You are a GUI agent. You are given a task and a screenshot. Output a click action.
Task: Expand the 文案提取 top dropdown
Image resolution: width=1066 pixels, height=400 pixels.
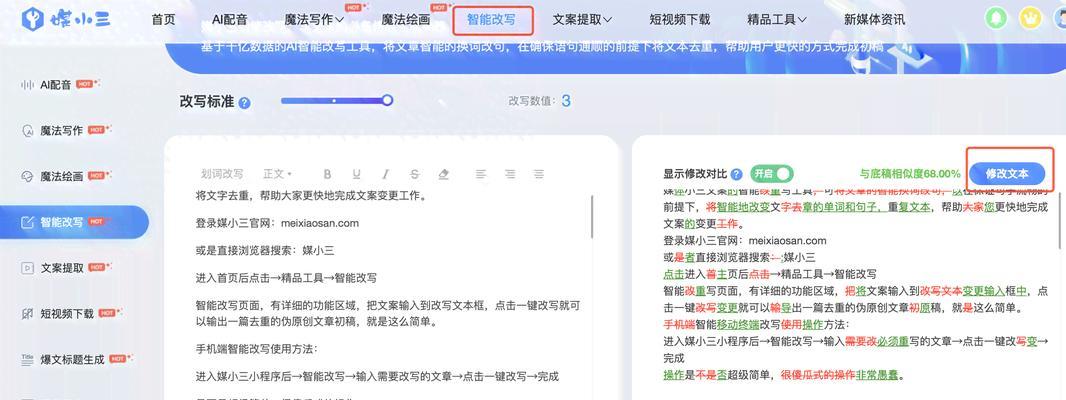pyautogui.click(x=582, y=20)
